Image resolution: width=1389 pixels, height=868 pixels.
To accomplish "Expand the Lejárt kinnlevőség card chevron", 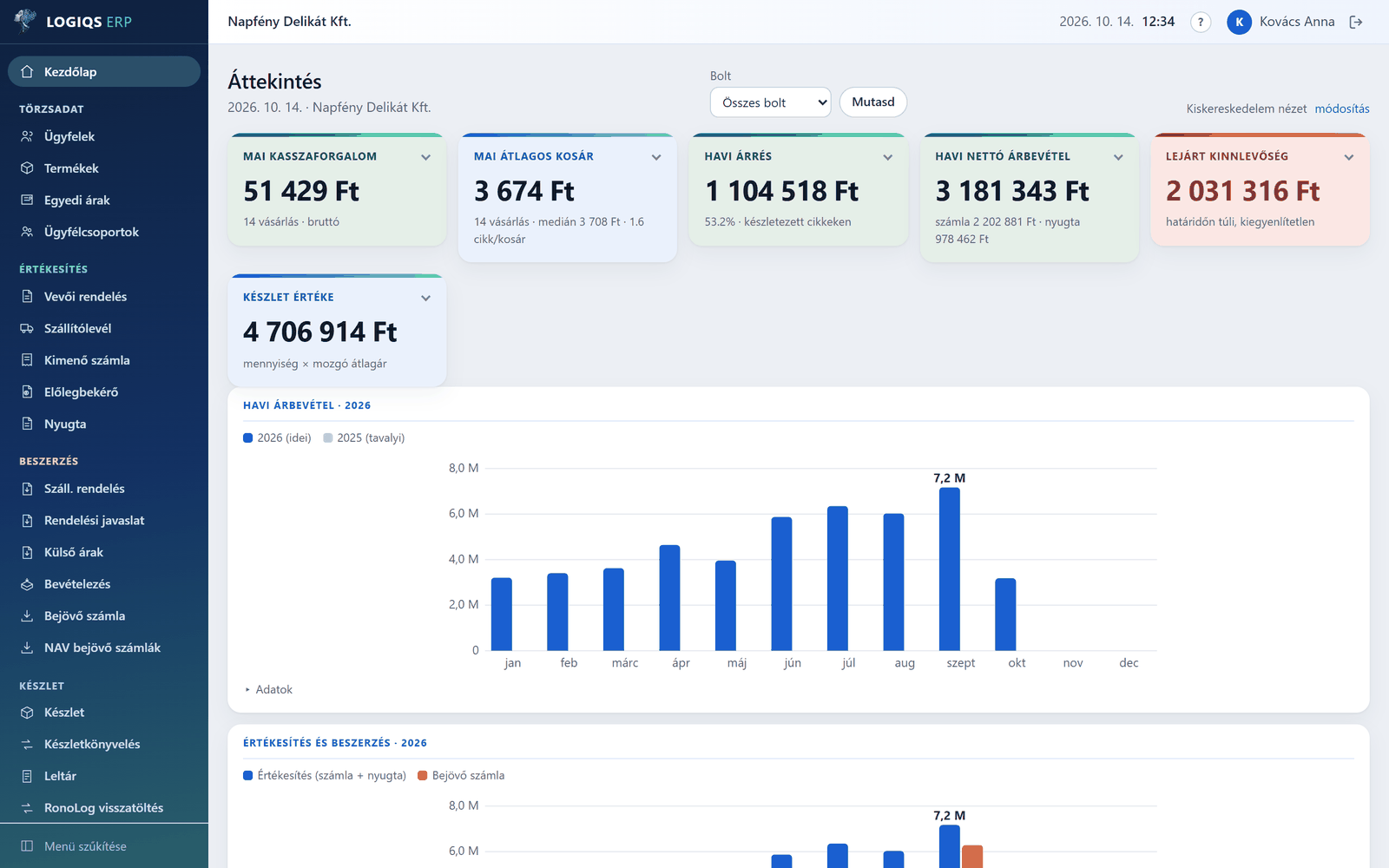I will 1349,157.
